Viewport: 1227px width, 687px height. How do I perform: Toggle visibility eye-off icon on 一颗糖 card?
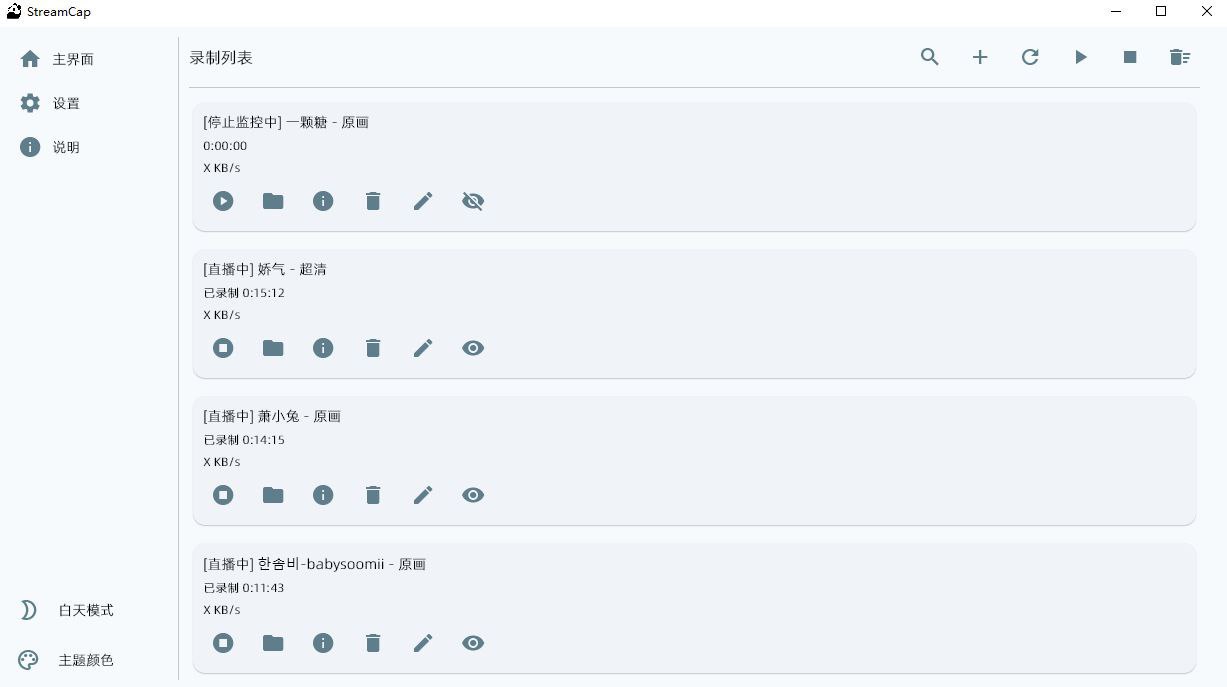point(473,201)
